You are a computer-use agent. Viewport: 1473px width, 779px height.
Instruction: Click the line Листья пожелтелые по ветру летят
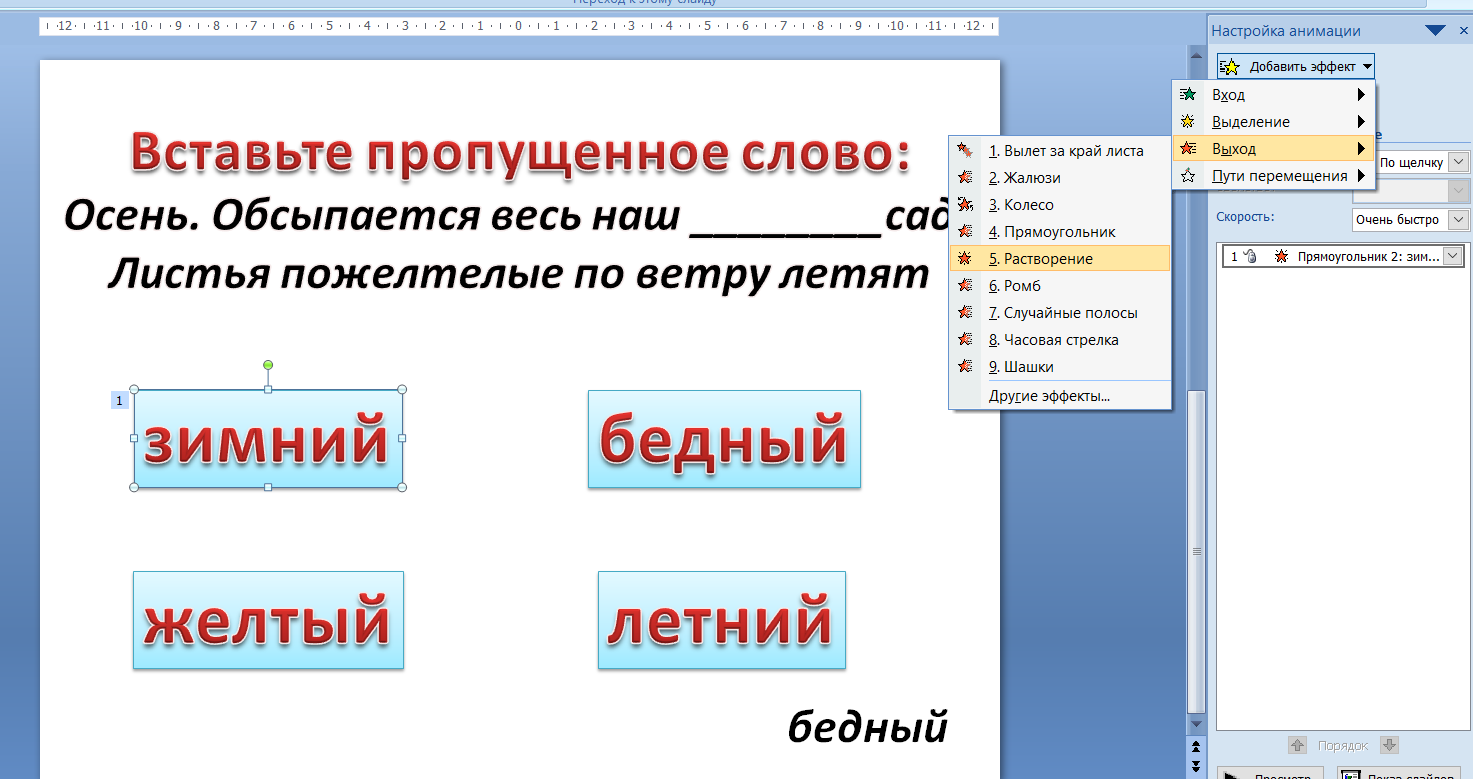point(519,273)
